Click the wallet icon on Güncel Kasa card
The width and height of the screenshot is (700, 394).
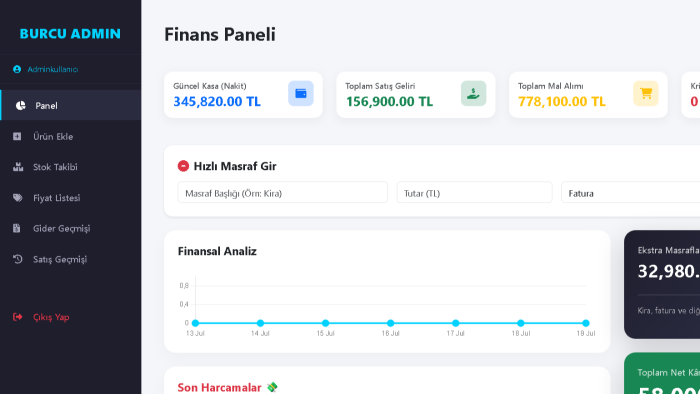point(301,93)
